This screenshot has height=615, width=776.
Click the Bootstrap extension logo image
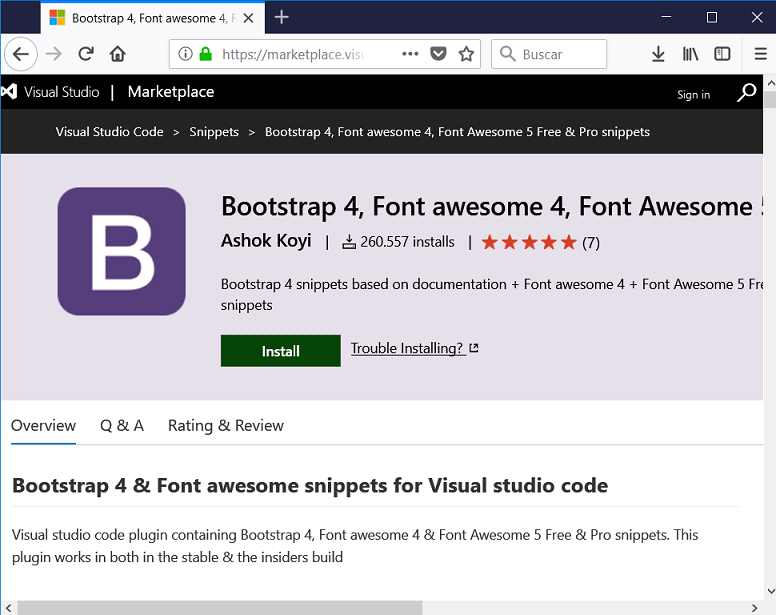[122, 251]
